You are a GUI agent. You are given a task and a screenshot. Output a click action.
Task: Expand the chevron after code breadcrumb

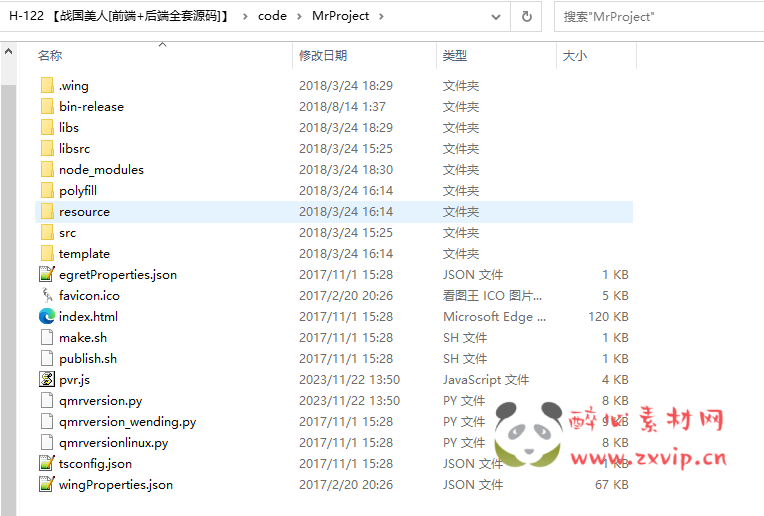(x=299, y=17)
